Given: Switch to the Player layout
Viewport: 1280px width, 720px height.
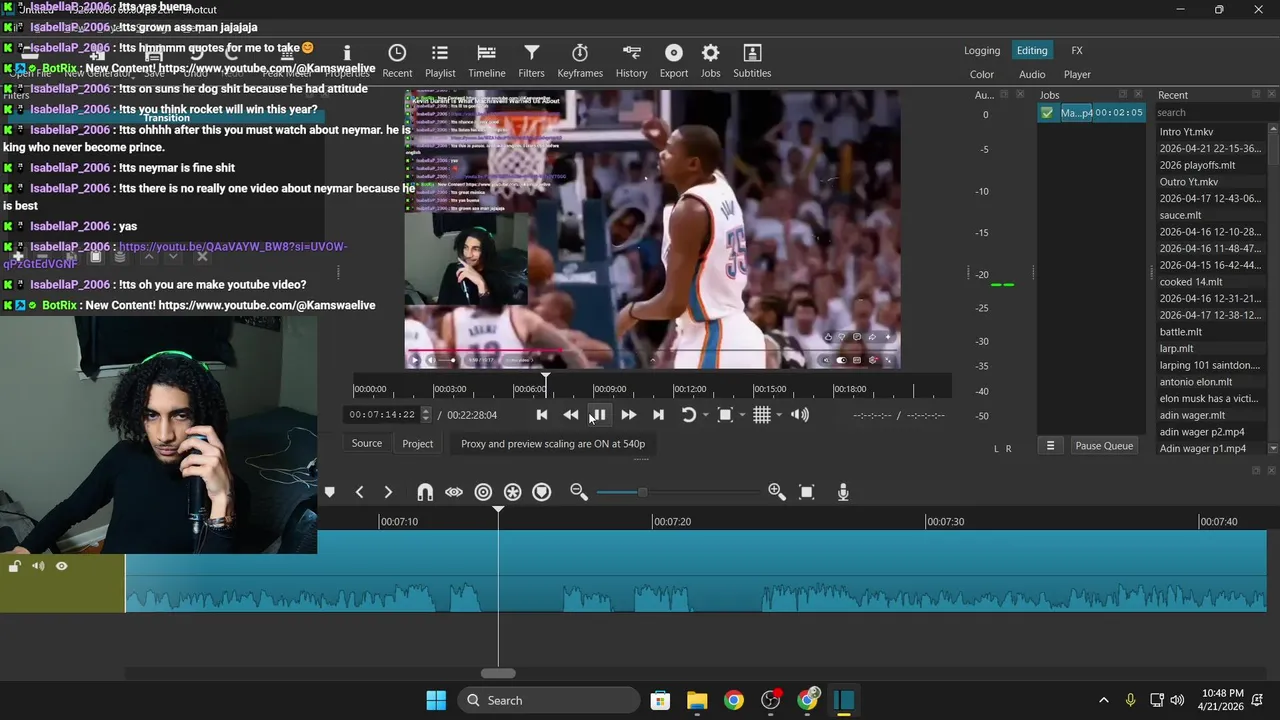Looking at the screenshot, I should (x=1077, y=74).
